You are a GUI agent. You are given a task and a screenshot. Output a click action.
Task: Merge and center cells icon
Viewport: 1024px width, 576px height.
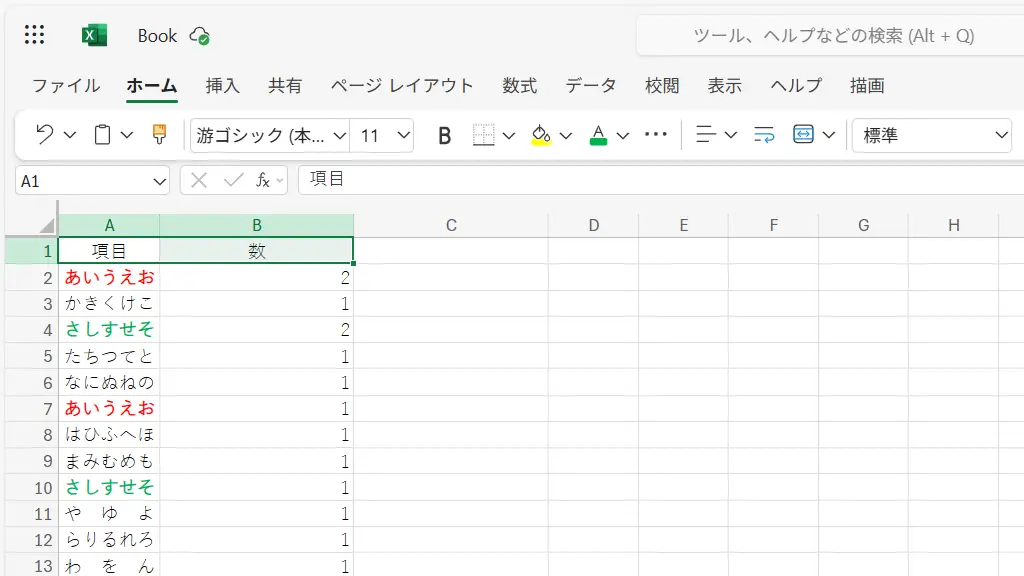tap(803, 135)
